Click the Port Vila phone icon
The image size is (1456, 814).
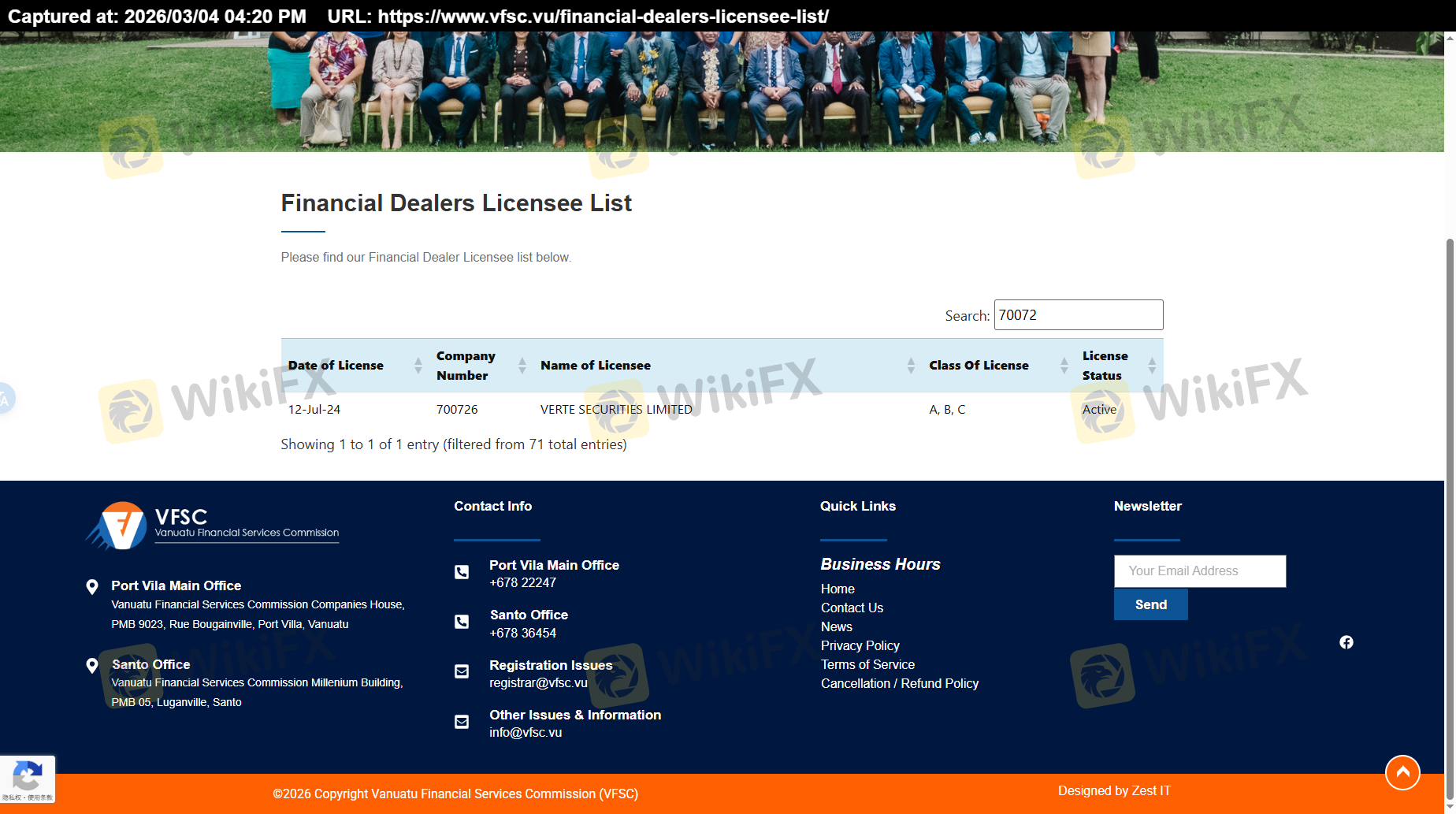pos(462,572)
